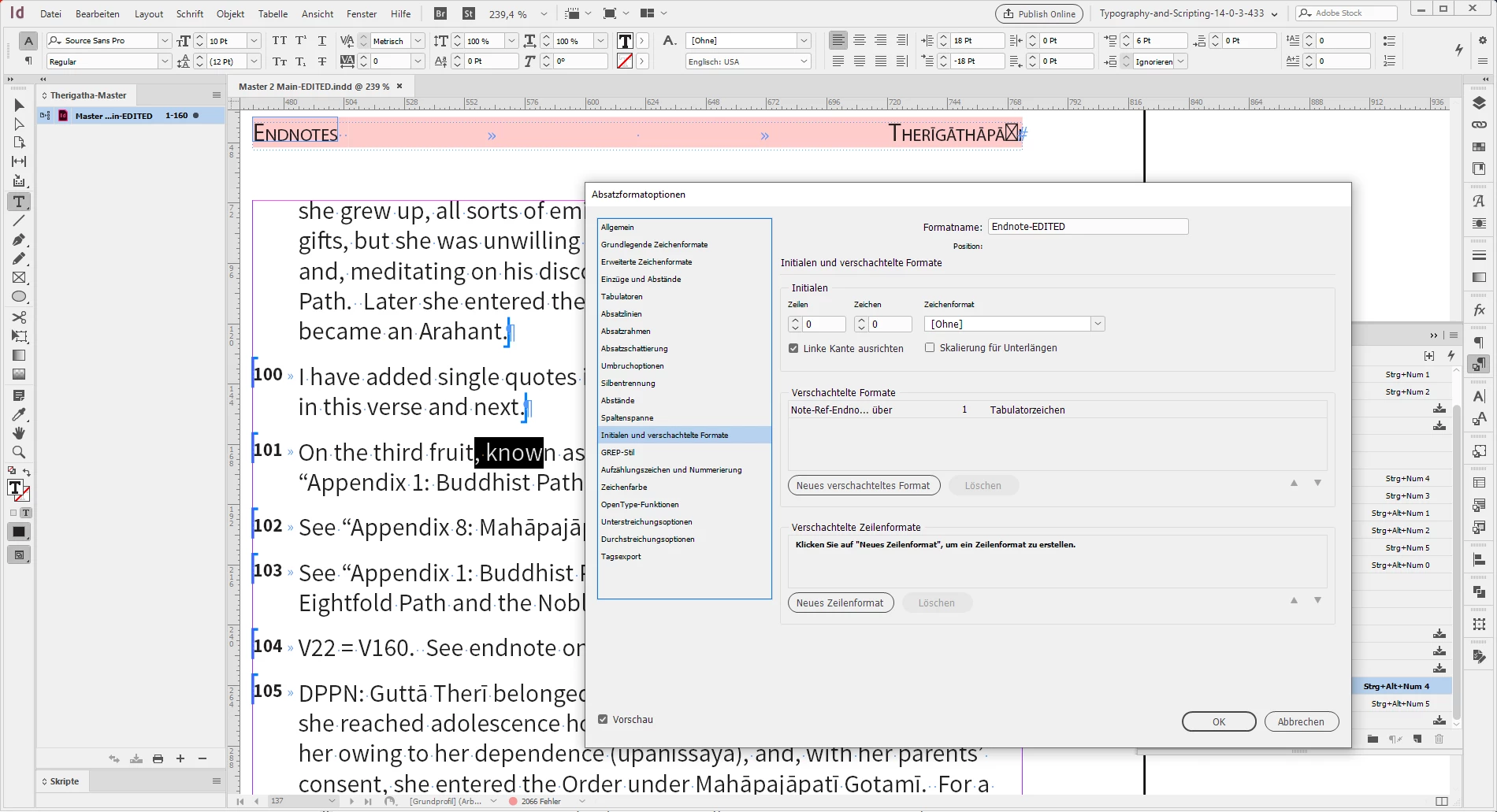This screenshot has height=812, width=1497.
Task: Click the Publish Online button
Action: click(1039, 13)
